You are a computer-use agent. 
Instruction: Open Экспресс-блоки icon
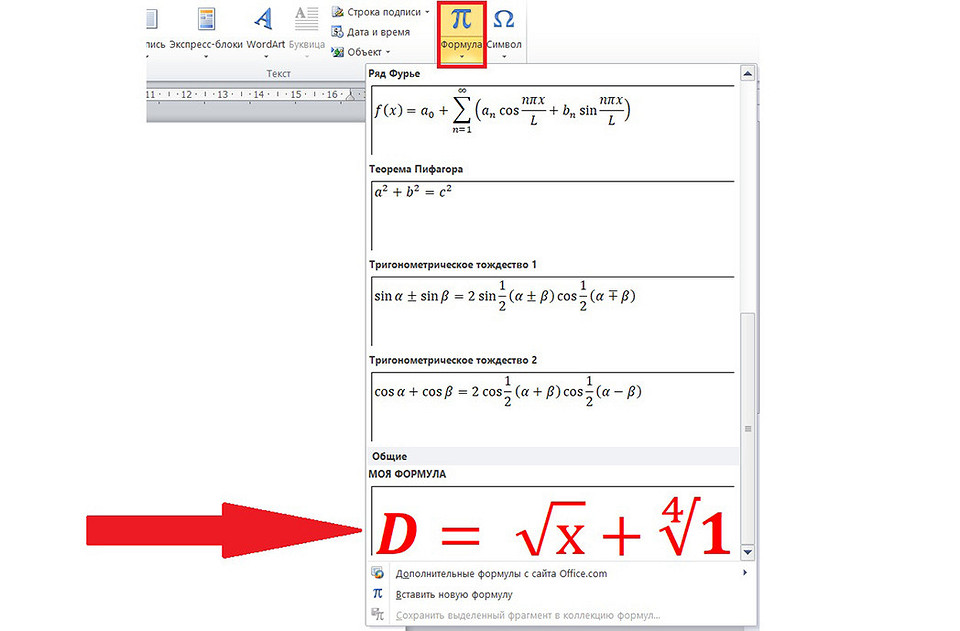[x=206, y=20]
